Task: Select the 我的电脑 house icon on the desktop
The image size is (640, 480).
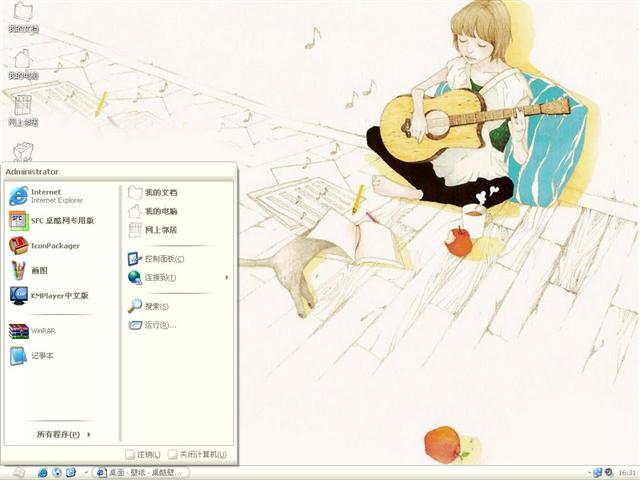Action: tap(23, 64)
